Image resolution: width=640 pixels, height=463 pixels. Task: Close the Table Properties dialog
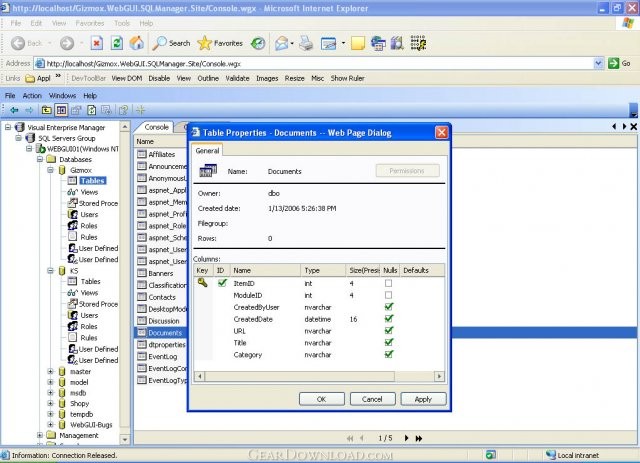coord(441,132)
